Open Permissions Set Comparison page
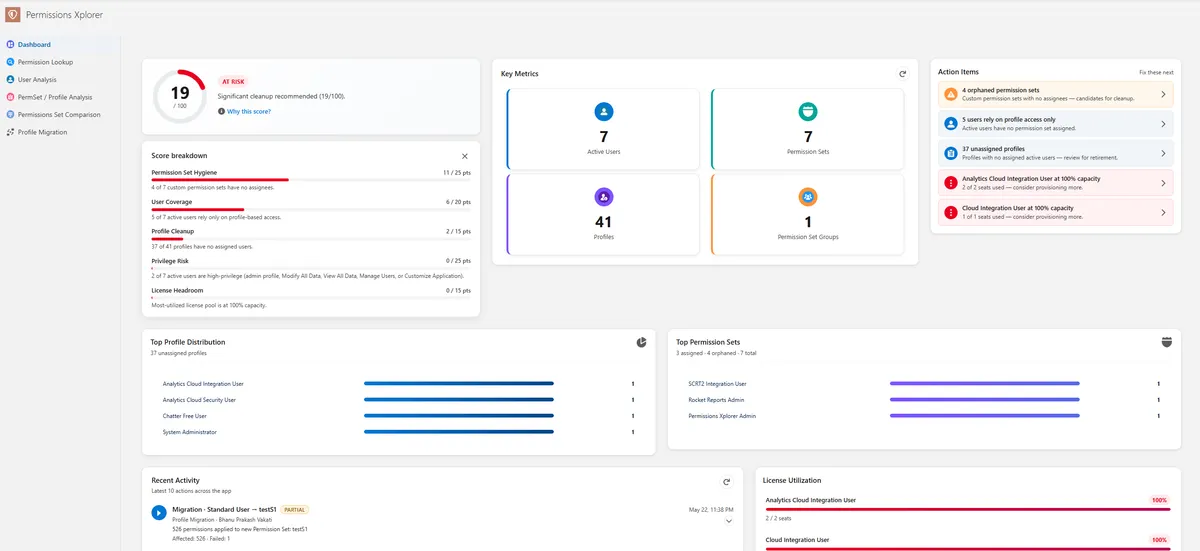This screenshot has height=551, width=1200. 60,114
